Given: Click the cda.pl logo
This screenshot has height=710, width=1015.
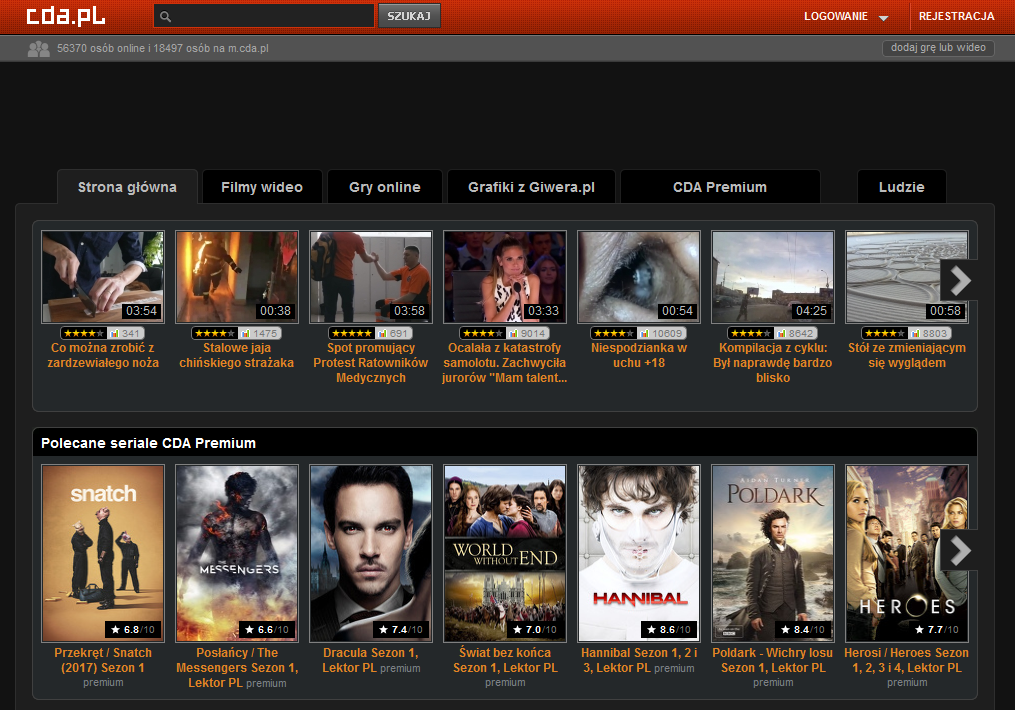Looking at the screenshot, I should point(66,16).
